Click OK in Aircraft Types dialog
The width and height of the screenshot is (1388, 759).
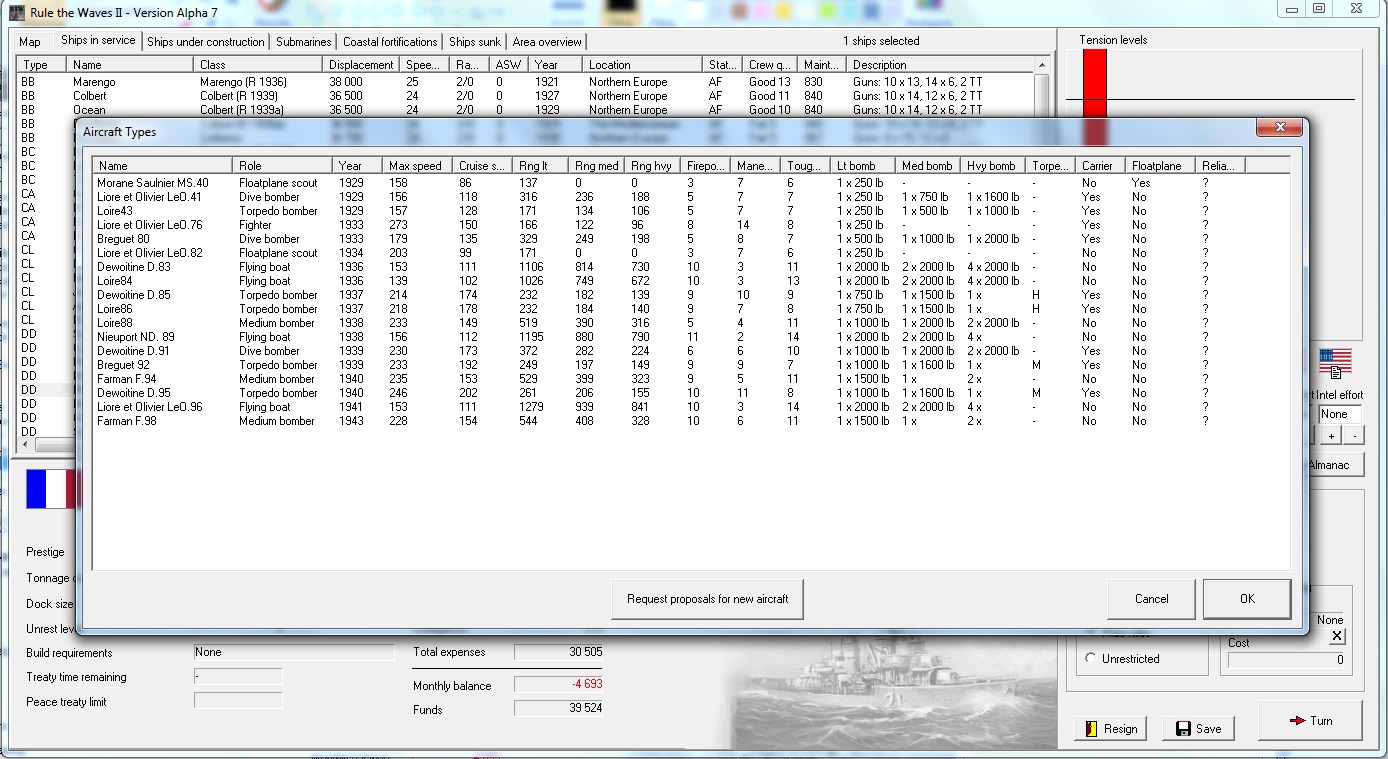pos(1246,599)
